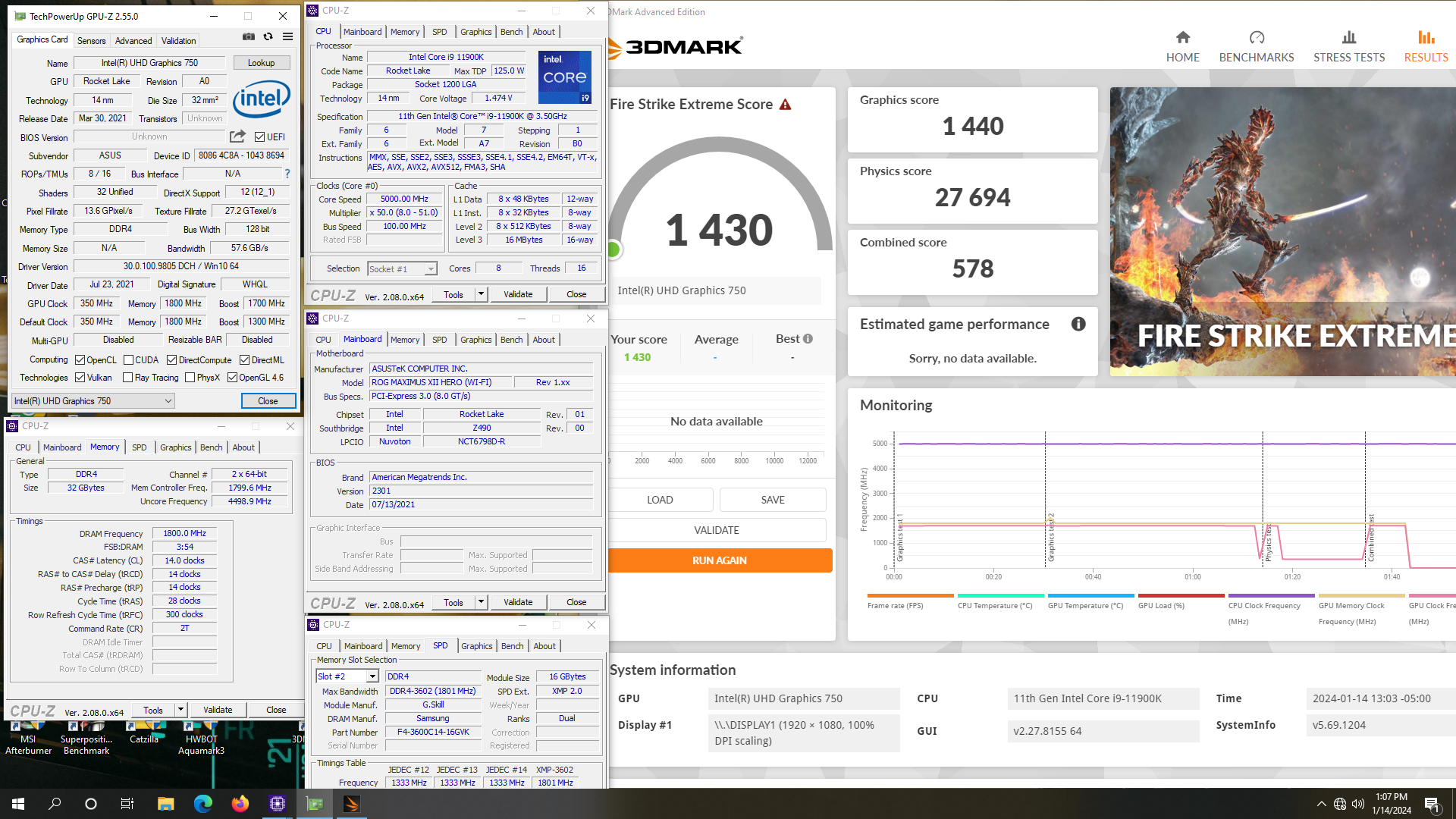Open the Slot #2 memory slot dropdown
The height and width of the screenshot is (819, 1456).
point(347,676)
